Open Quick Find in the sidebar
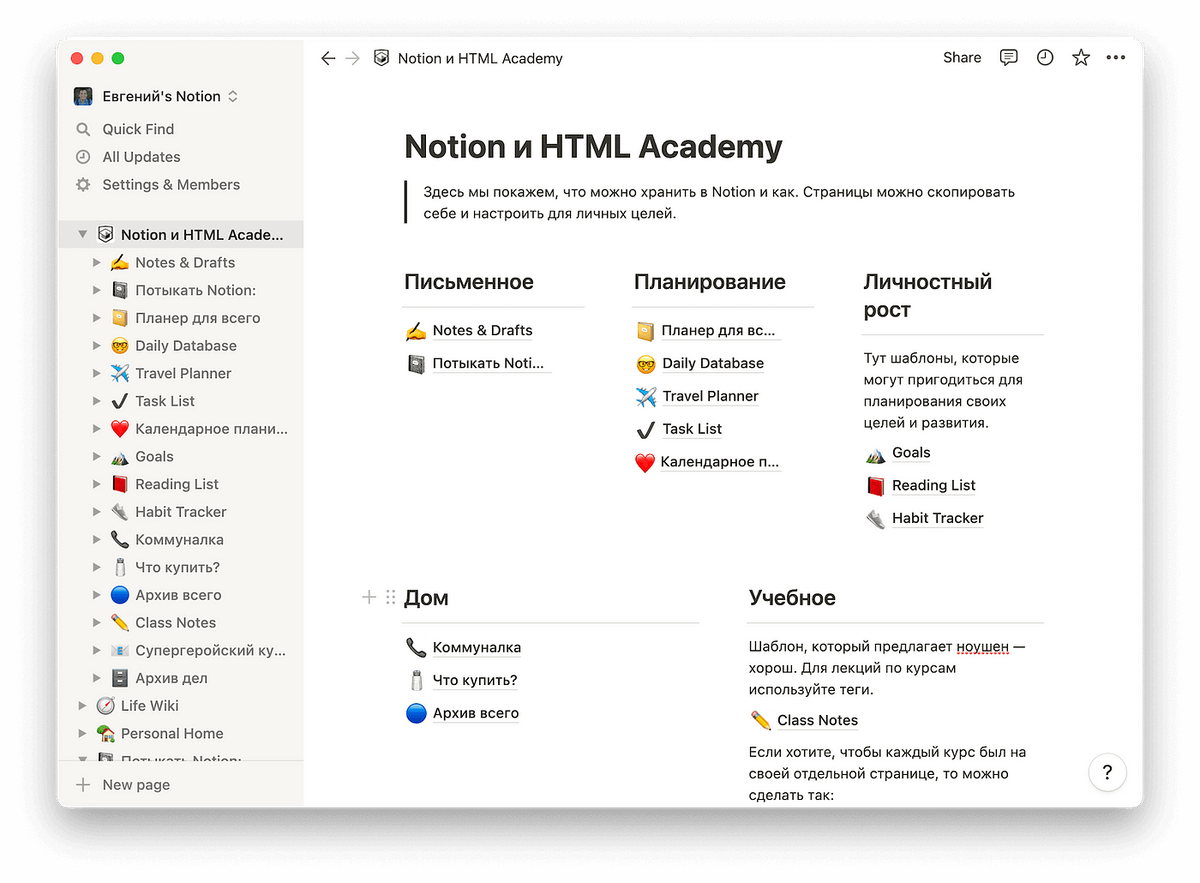1200x883 pixels. pos(138,129)
